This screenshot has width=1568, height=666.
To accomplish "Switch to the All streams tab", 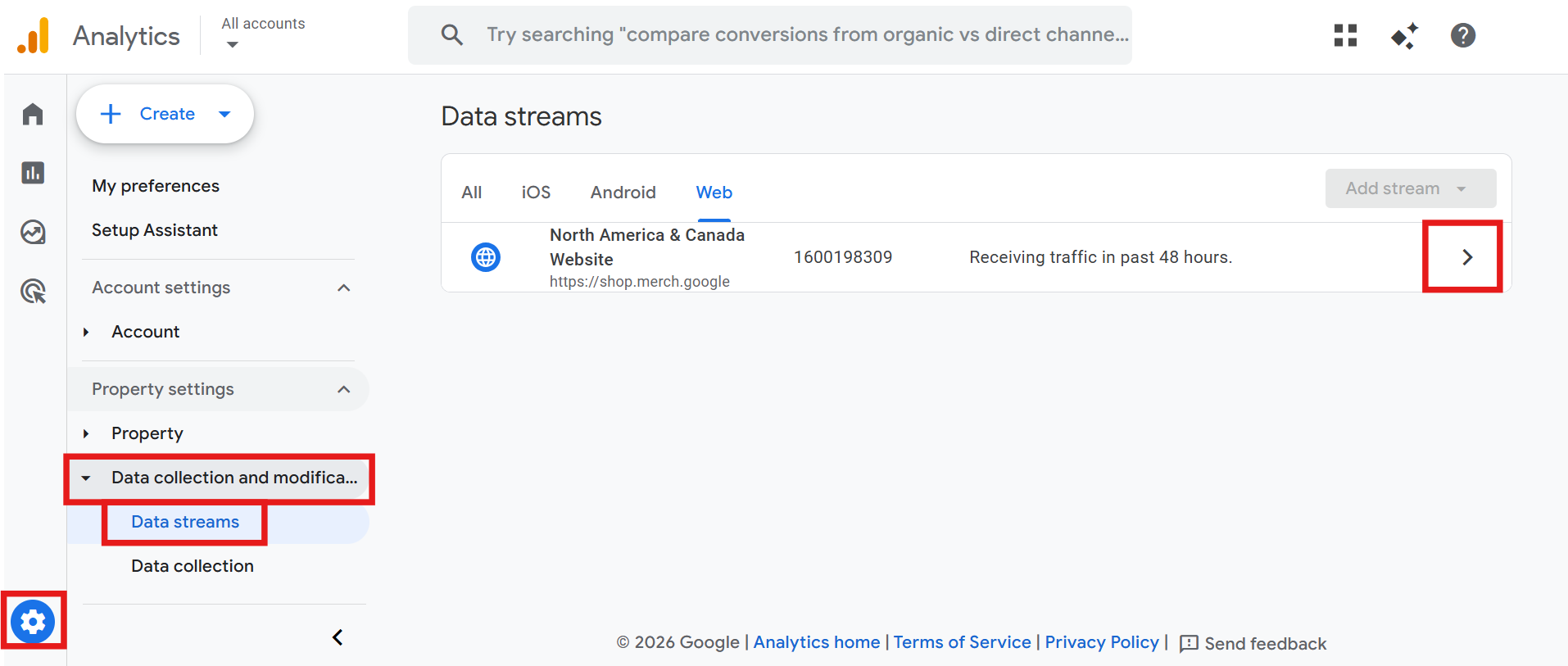I will (x=472, y=193).
